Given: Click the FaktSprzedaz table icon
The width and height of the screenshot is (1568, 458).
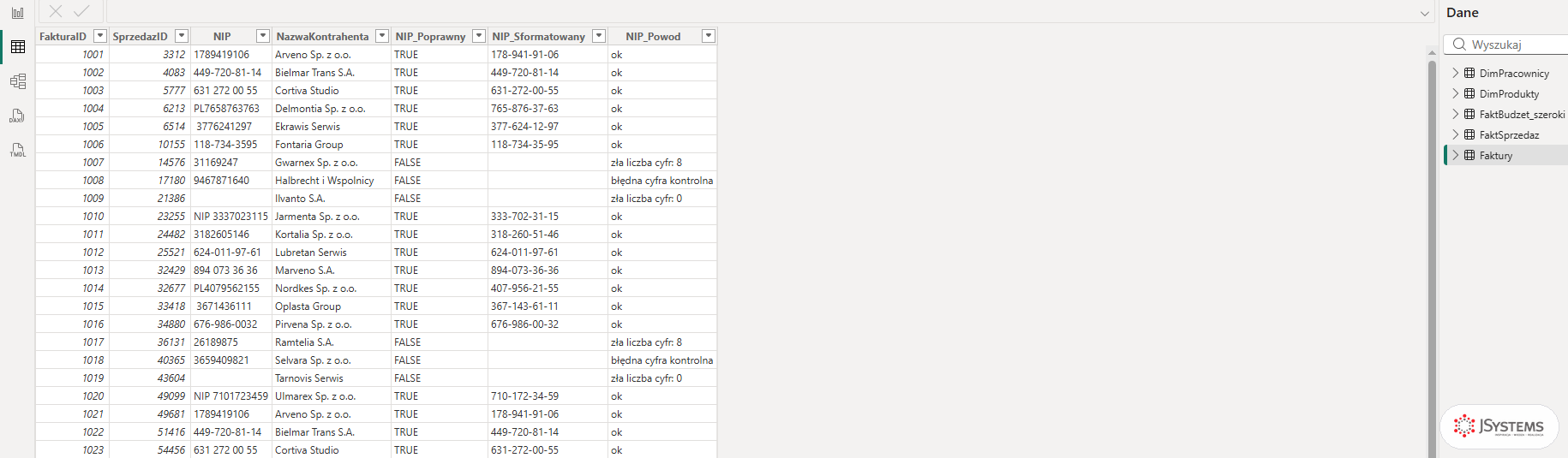Looking at the screenshot, I should [x=1469, y=134].
